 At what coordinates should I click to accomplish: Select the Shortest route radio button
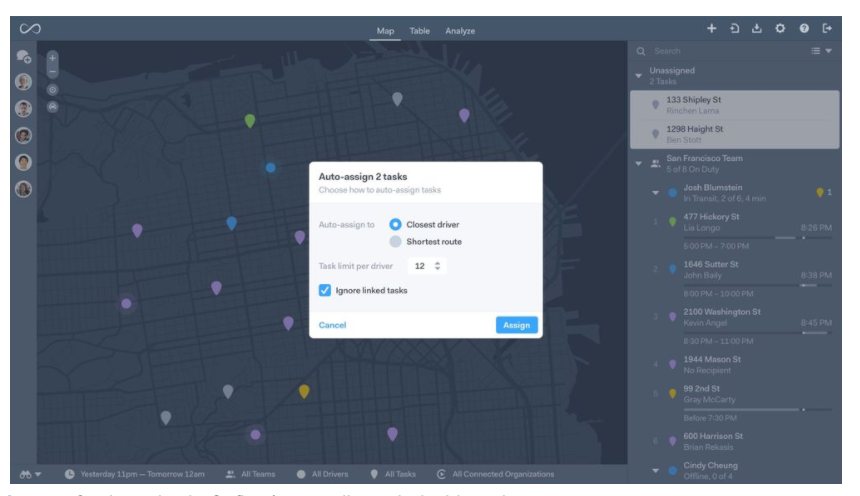[395, 241]
